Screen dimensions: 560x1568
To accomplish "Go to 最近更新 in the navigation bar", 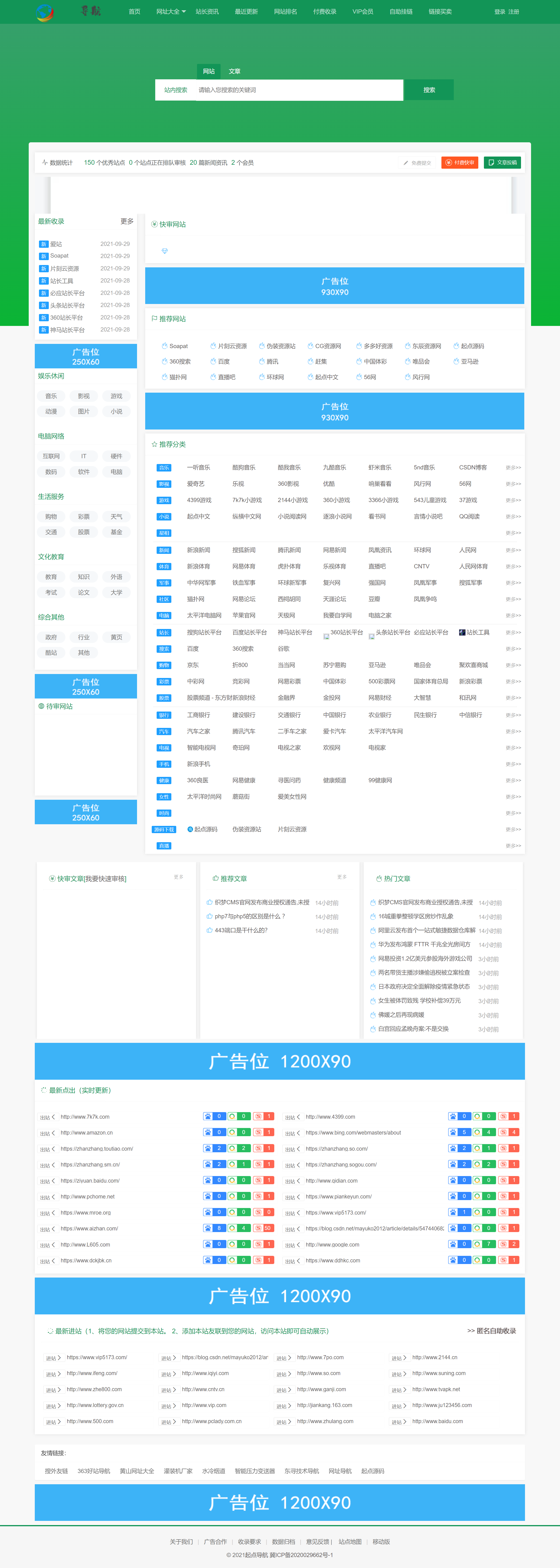I will pyautogui.click(x=246, y=12).
